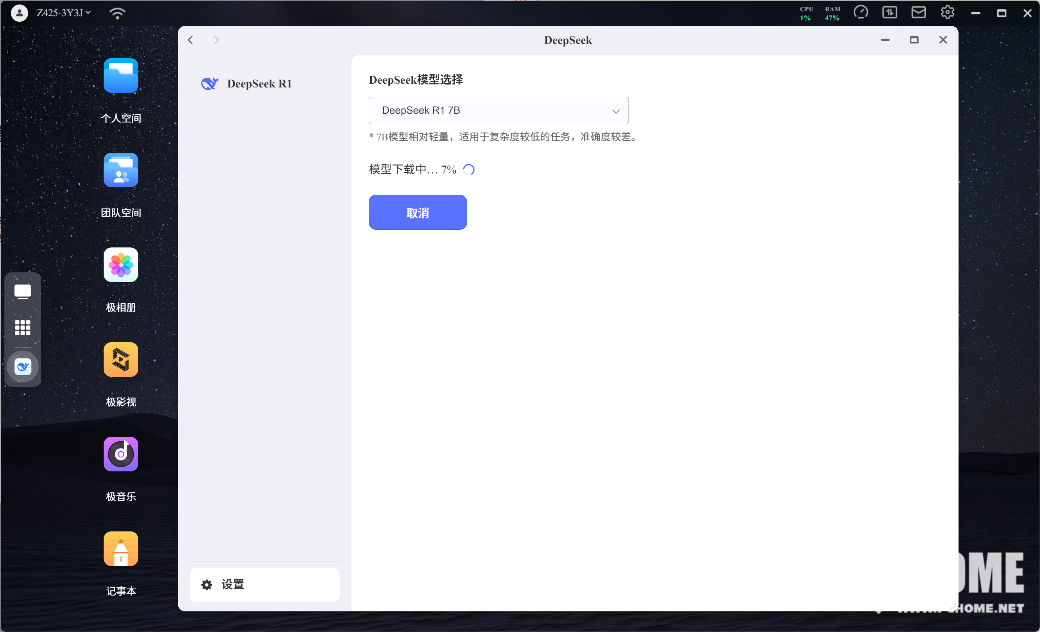Screen dimensions: 1040x632
Task: Click the back arrow in the DeepSeek window
Action: [x=191, y=40]
